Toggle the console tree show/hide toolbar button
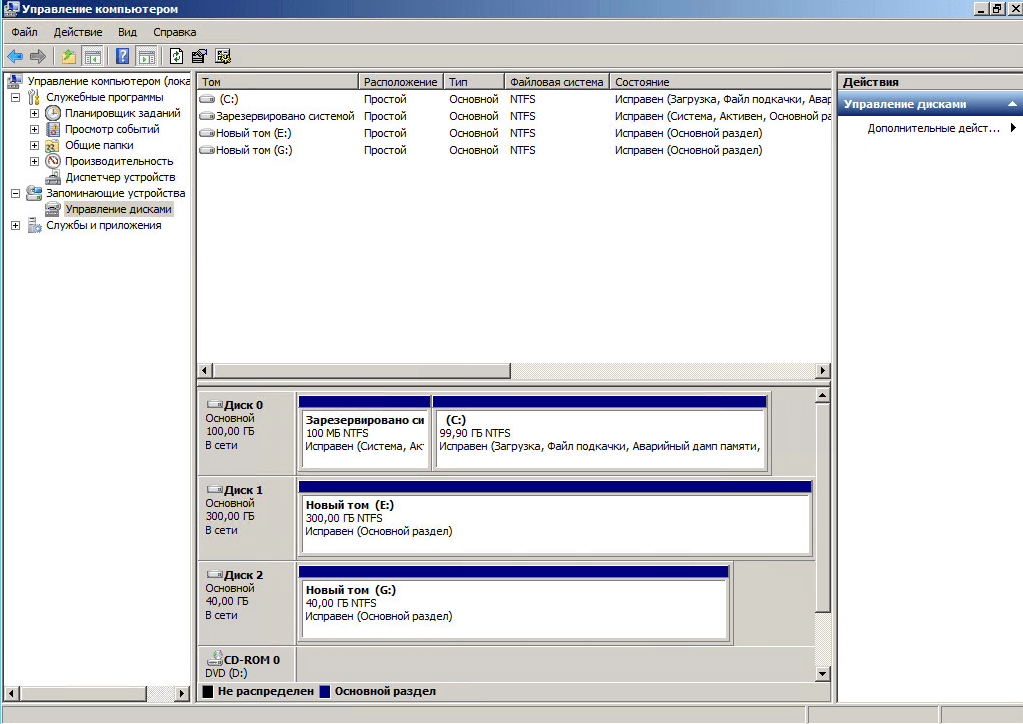 click(x=92, y=56)
